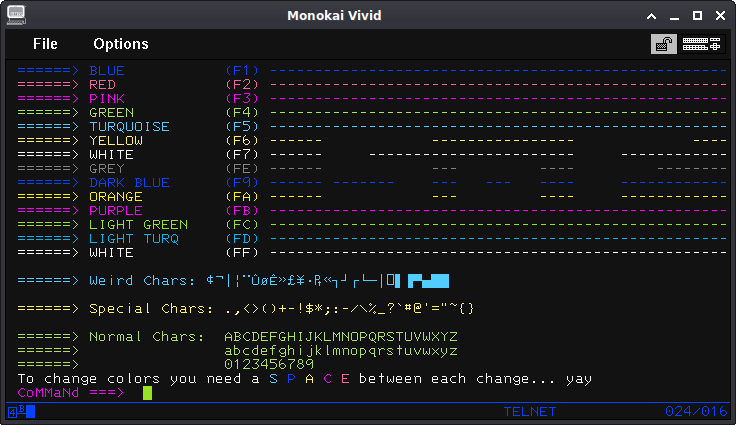Minimize the Monokai Vivid window
736x425 pixels.
coord(675,16)
